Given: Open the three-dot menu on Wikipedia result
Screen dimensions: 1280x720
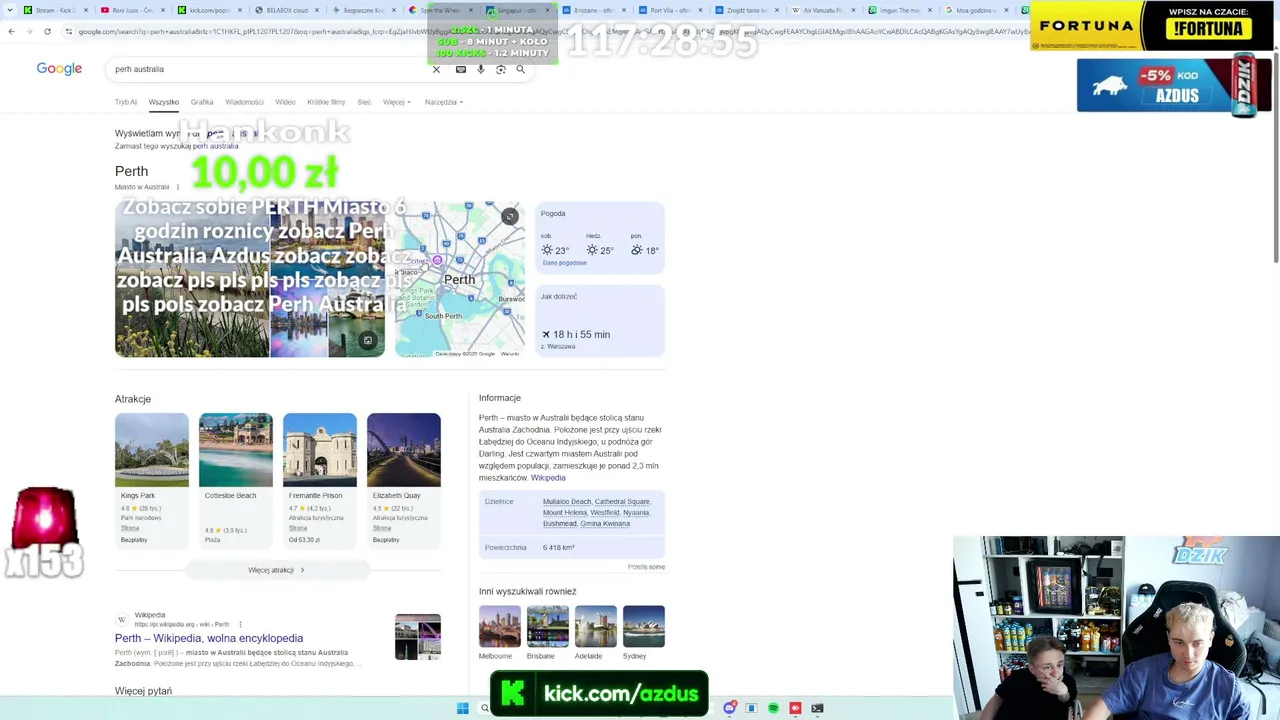Looking at the screenshot, I should click(x=240, y=624).
